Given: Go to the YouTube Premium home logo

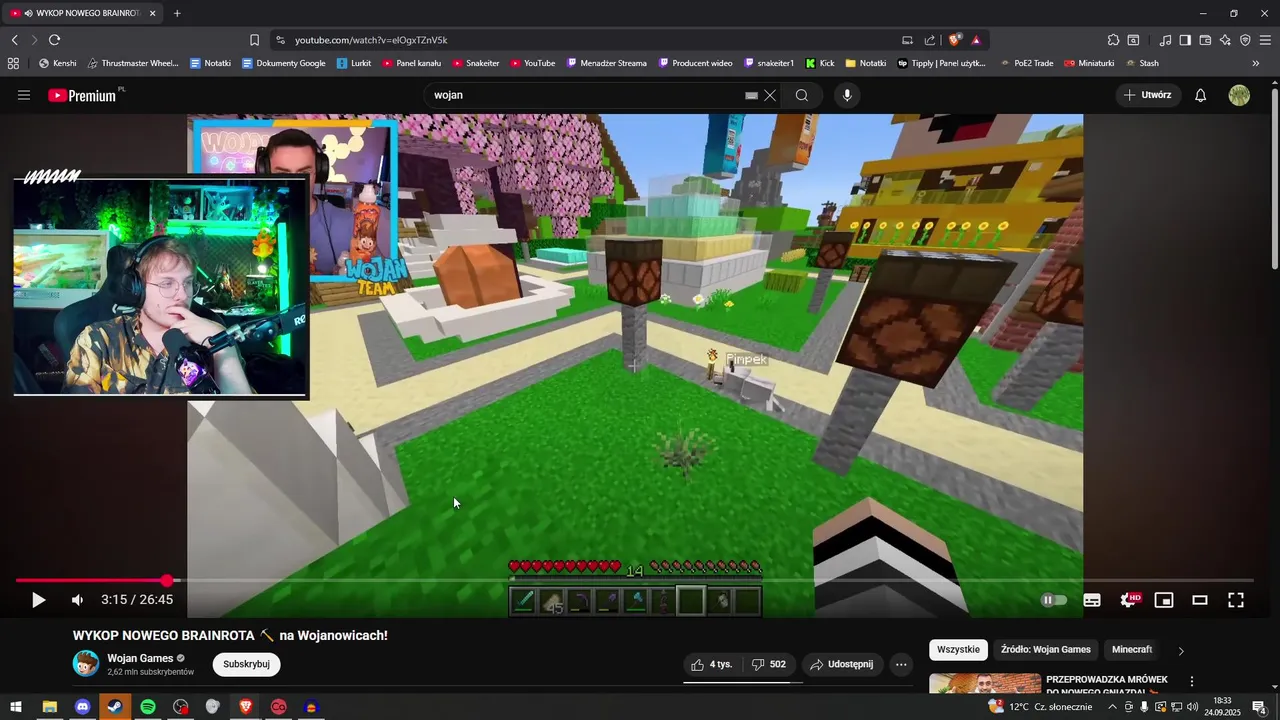Looking at the screenshot, I should point(82,95).
